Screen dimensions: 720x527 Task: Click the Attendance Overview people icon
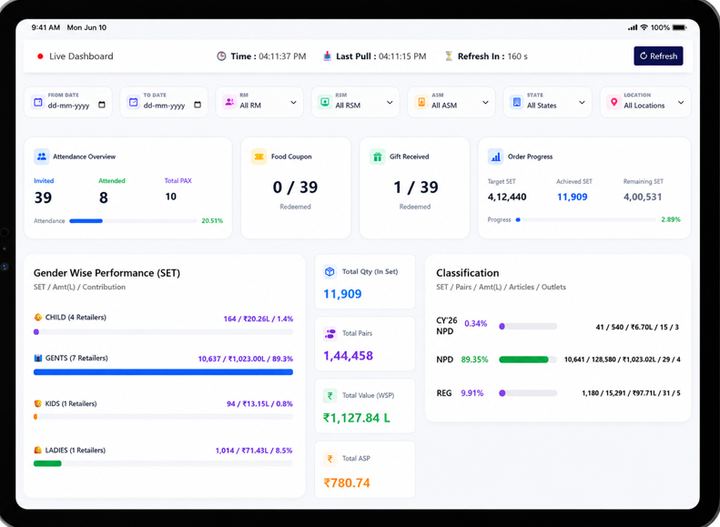pos(42,157)
